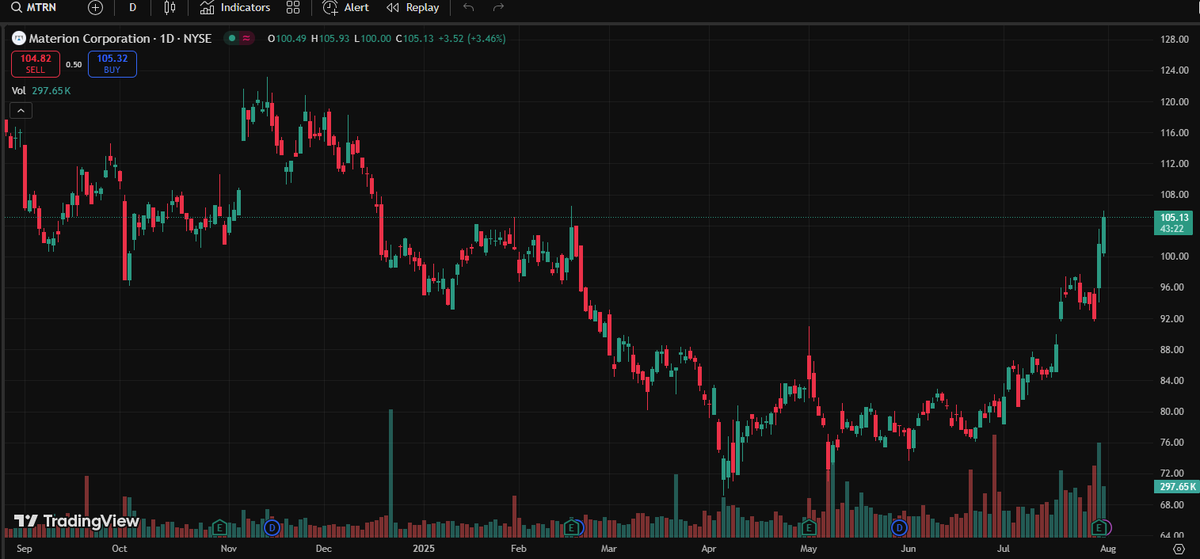Image resolution: width=1200 pixels, height=559 pixels.
Task: Click the spread value 0.50
Action: (x=74, y=65)
